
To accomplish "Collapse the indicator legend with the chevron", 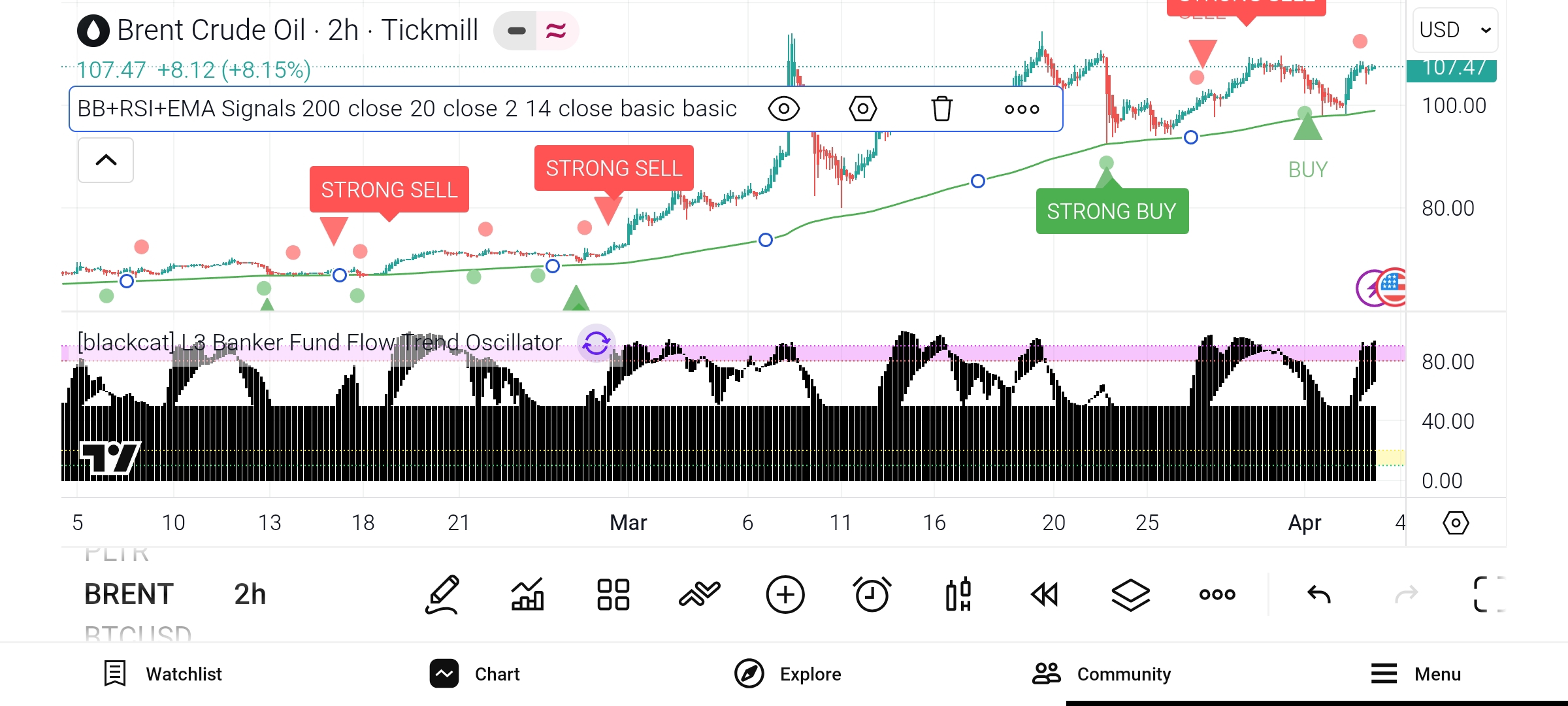I will [106, 160].
